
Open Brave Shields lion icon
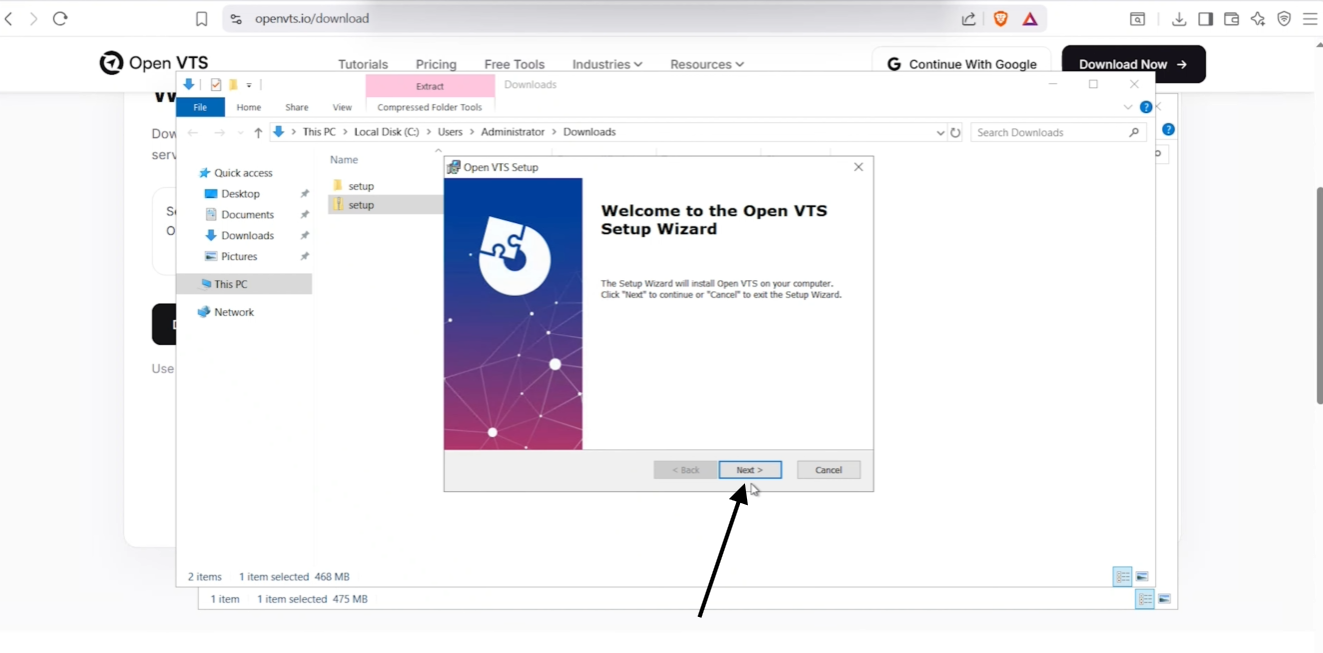(x=1000, y=18)
